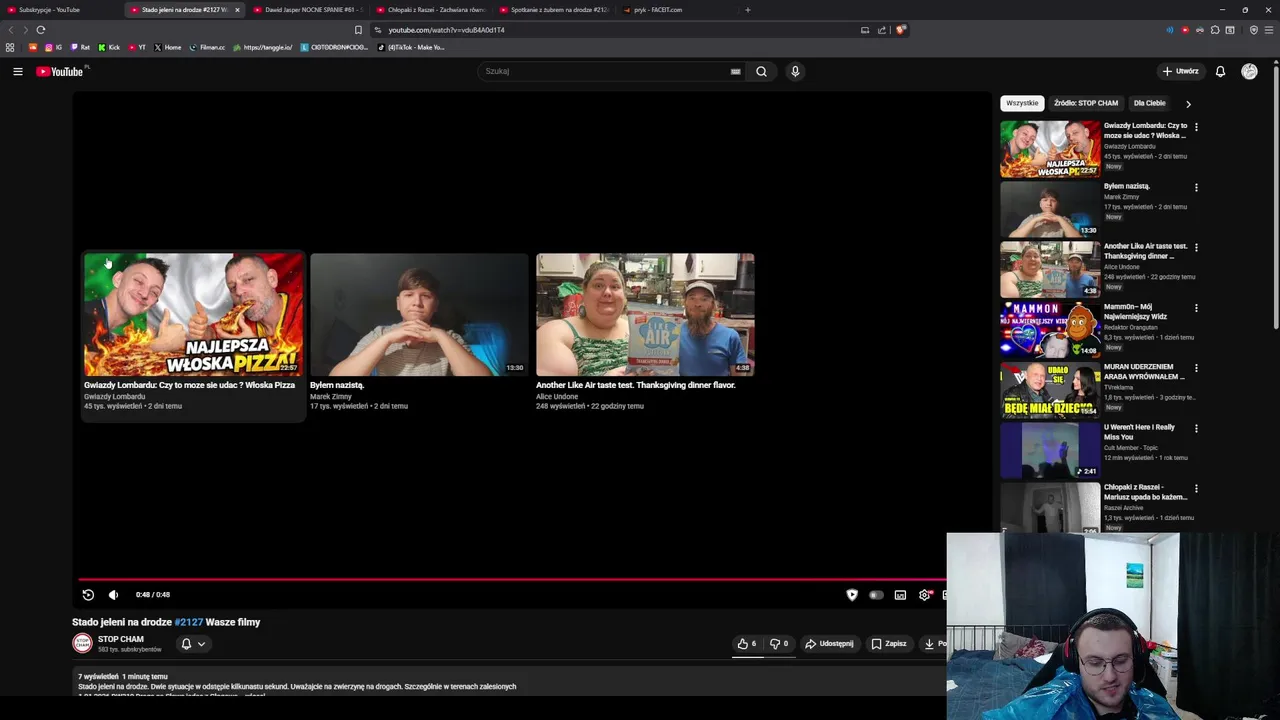Open the TikTok - Make Yo... bookmark
Image resolution: width=1280 pixels, height=720 pixels.
[x=411, y=47]
